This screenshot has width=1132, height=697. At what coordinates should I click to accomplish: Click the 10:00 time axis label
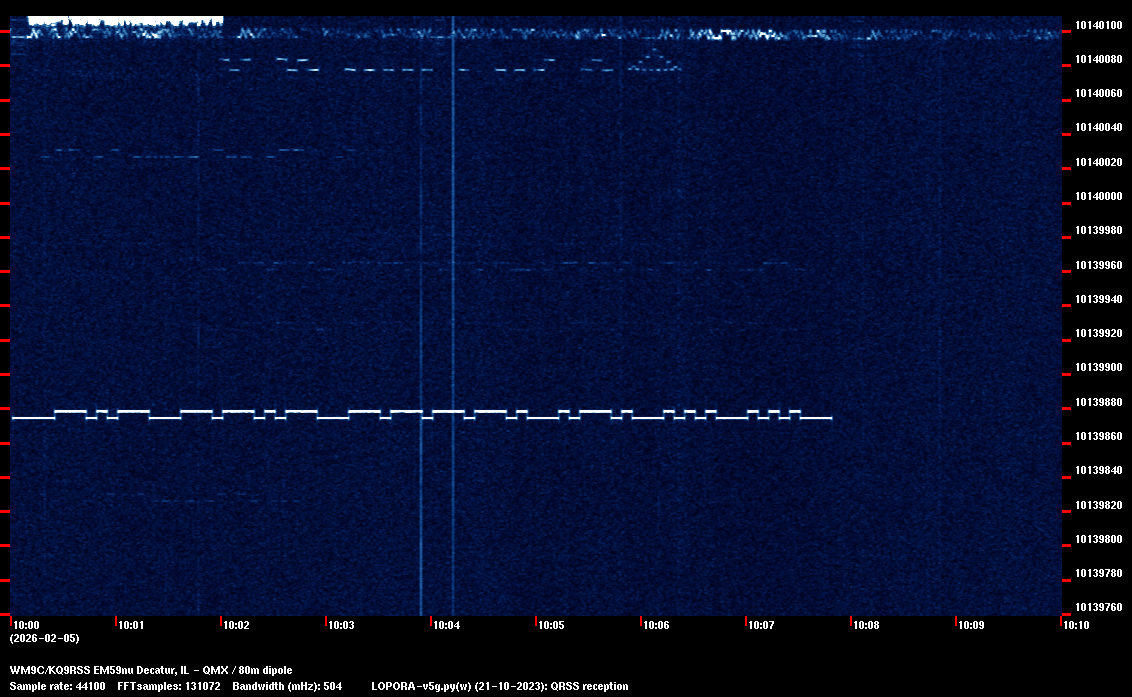26,625
